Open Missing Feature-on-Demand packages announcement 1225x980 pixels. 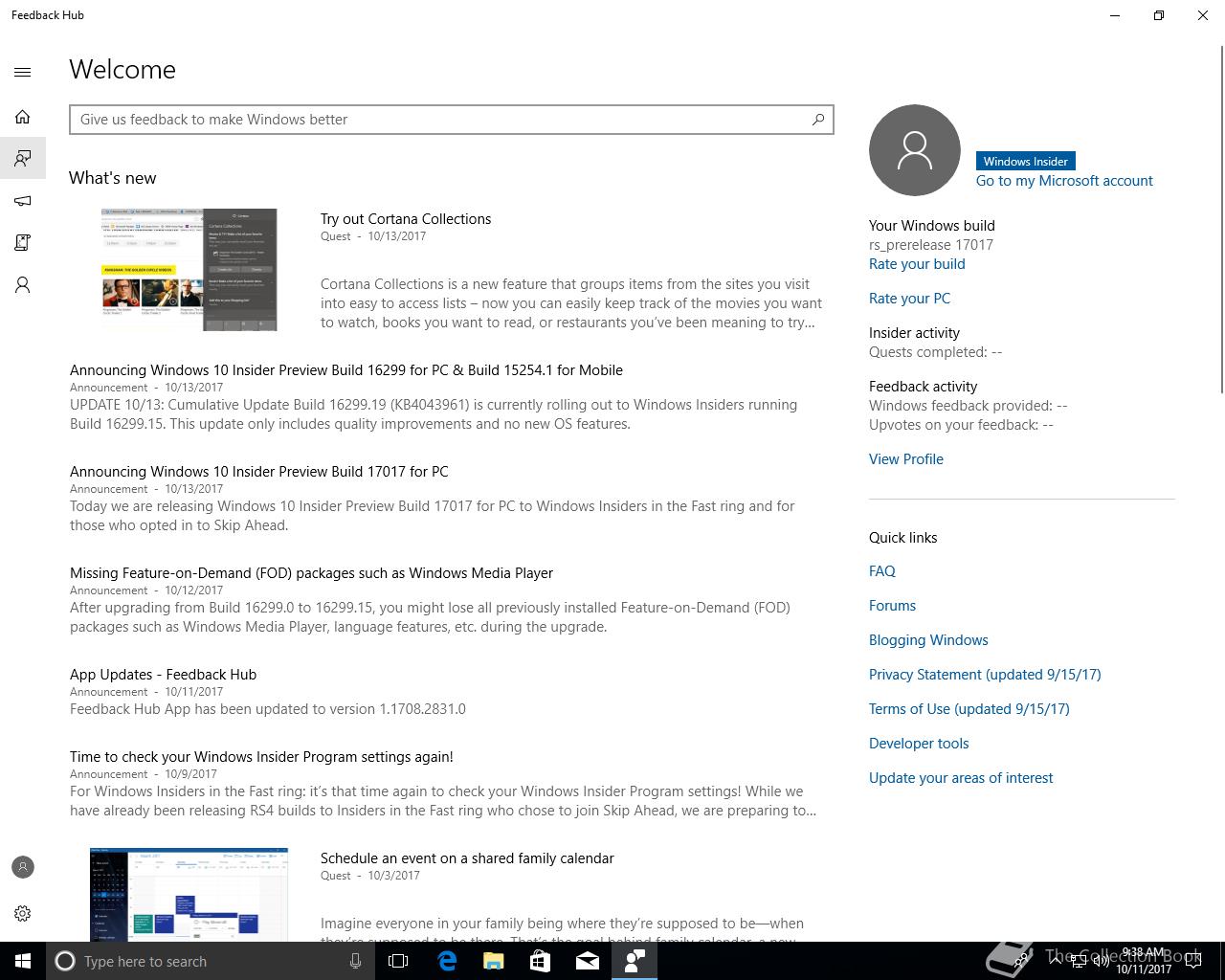[x=311, y=573]
